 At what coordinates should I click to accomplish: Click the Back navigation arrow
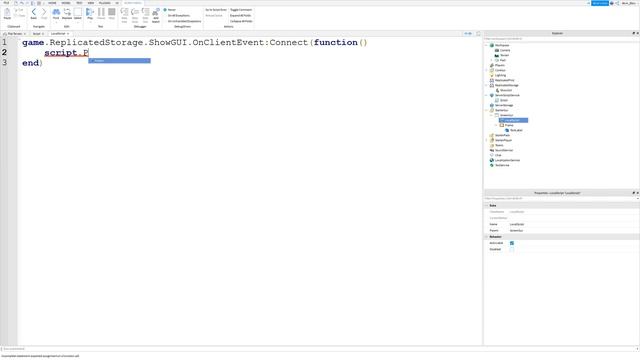33,13
